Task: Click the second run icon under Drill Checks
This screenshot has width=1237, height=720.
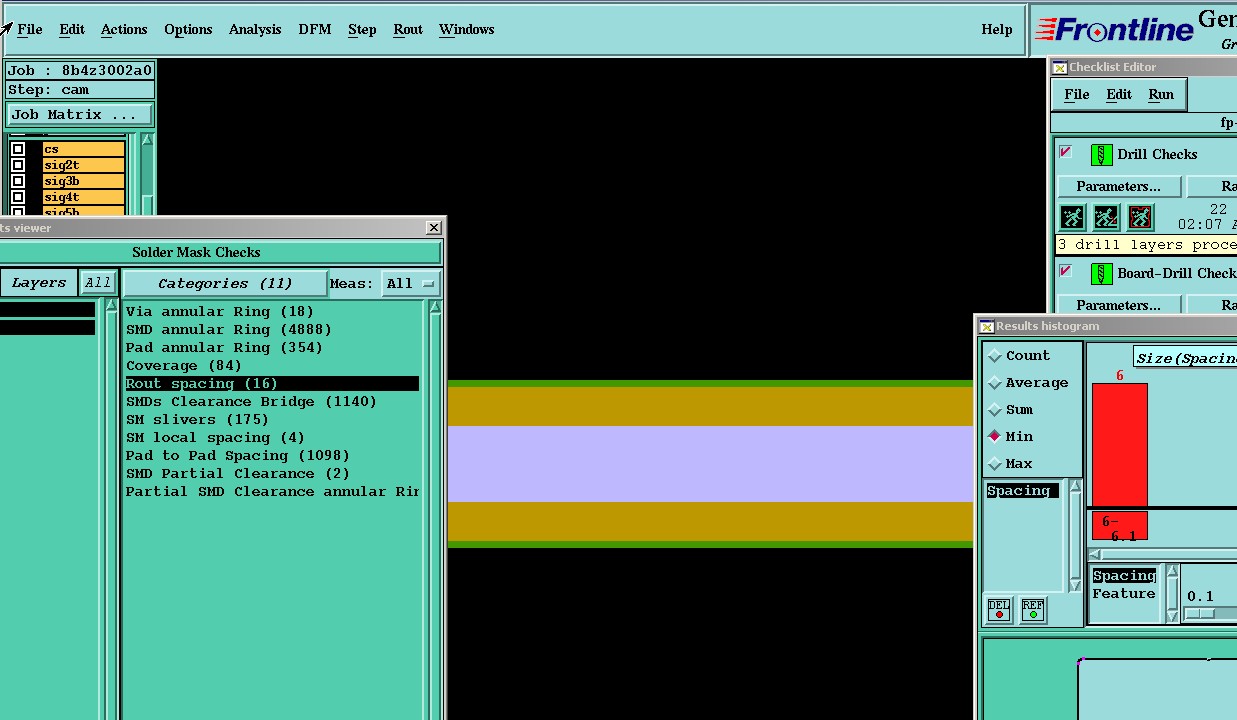Action: point(1106,217)
